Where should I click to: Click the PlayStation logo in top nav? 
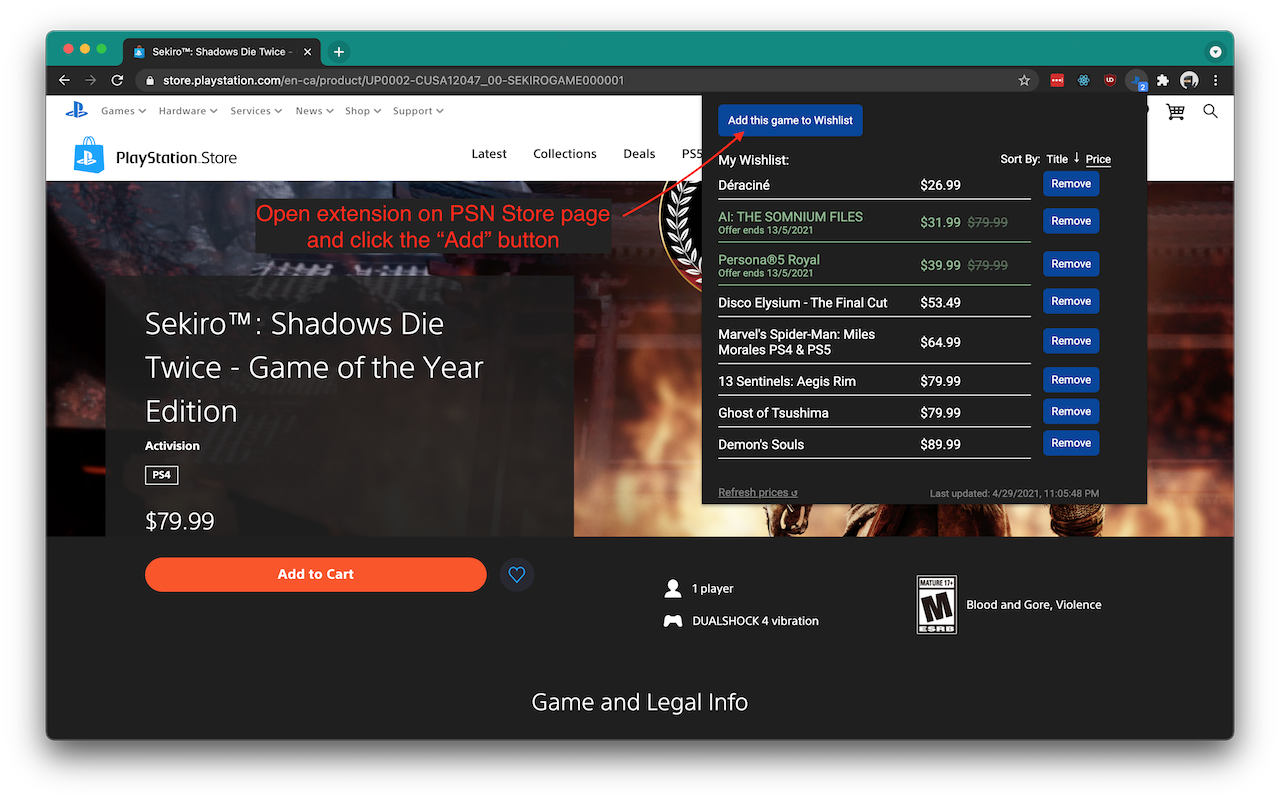[77, 111]
